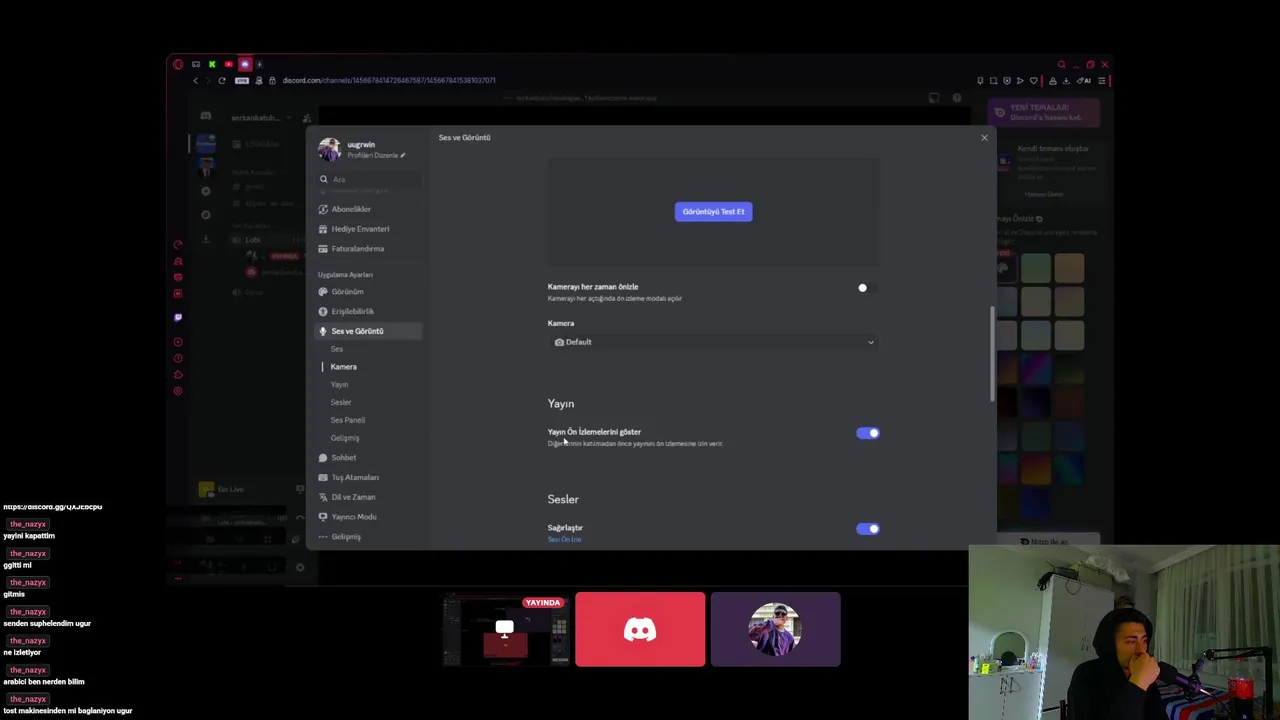The image size is (1280, 720).
Task: Jump to Gelişmiş subsection under Ses ve Görüntü
Action: point(345,438)
